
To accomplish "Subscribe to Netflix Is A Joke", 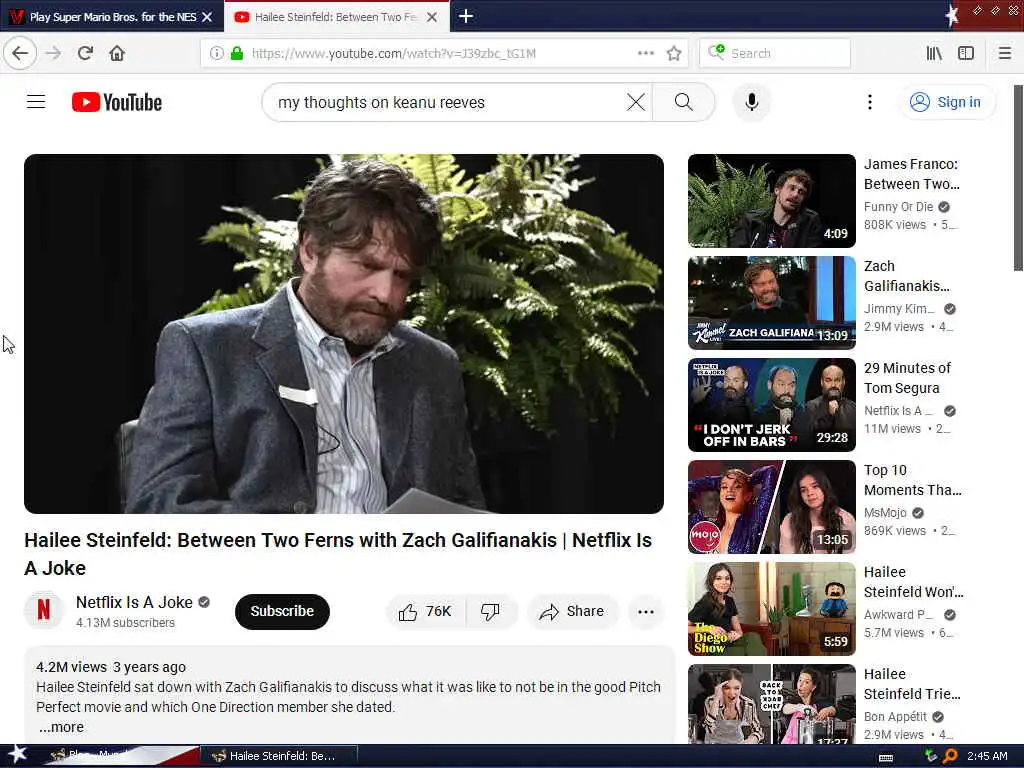I will pos(282,611).
